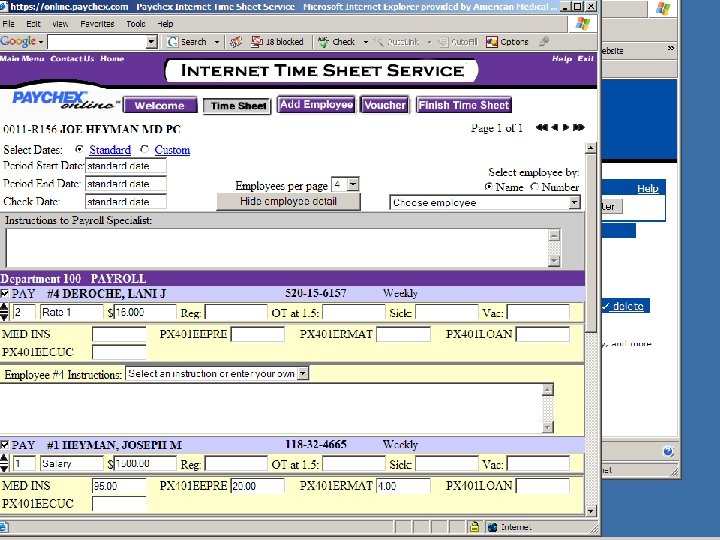Image resolution: width=720 pixels, height=540 pixels.
Task: Click Help link in purple header
Action: point(562,59)
